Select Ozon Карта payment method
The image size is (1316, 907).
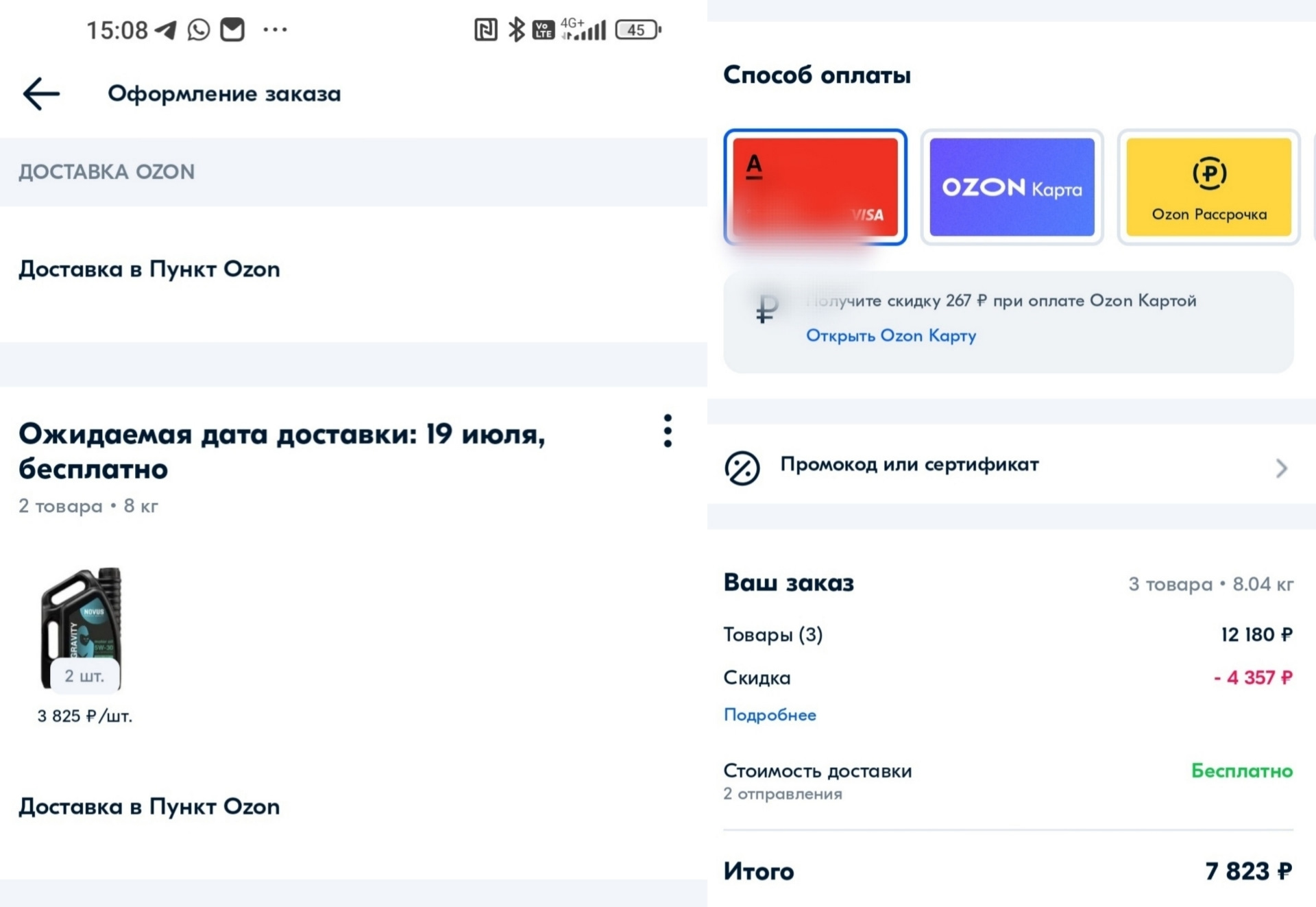pos(1012,186)
